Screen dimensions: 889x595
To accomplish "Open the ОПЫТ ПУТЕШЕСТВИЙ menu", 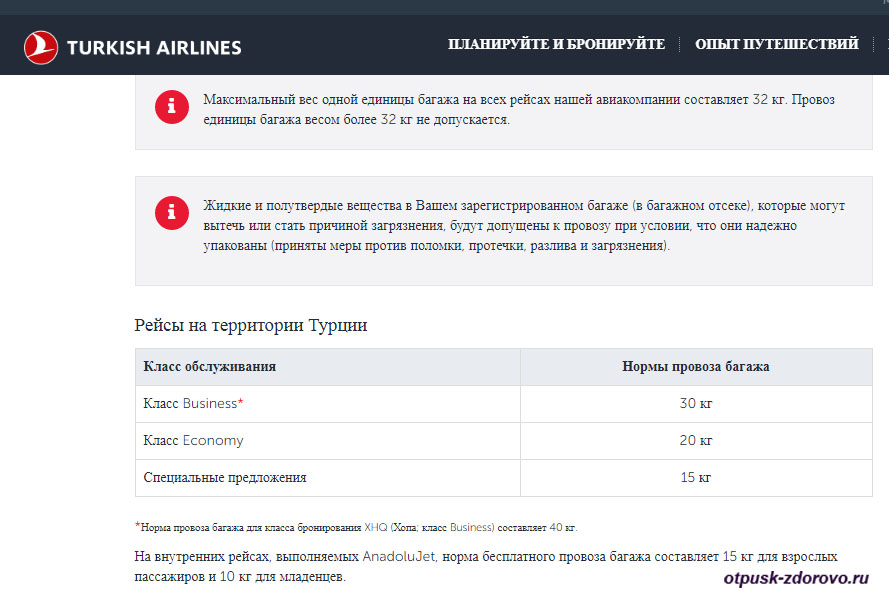I will pos(776,45).
